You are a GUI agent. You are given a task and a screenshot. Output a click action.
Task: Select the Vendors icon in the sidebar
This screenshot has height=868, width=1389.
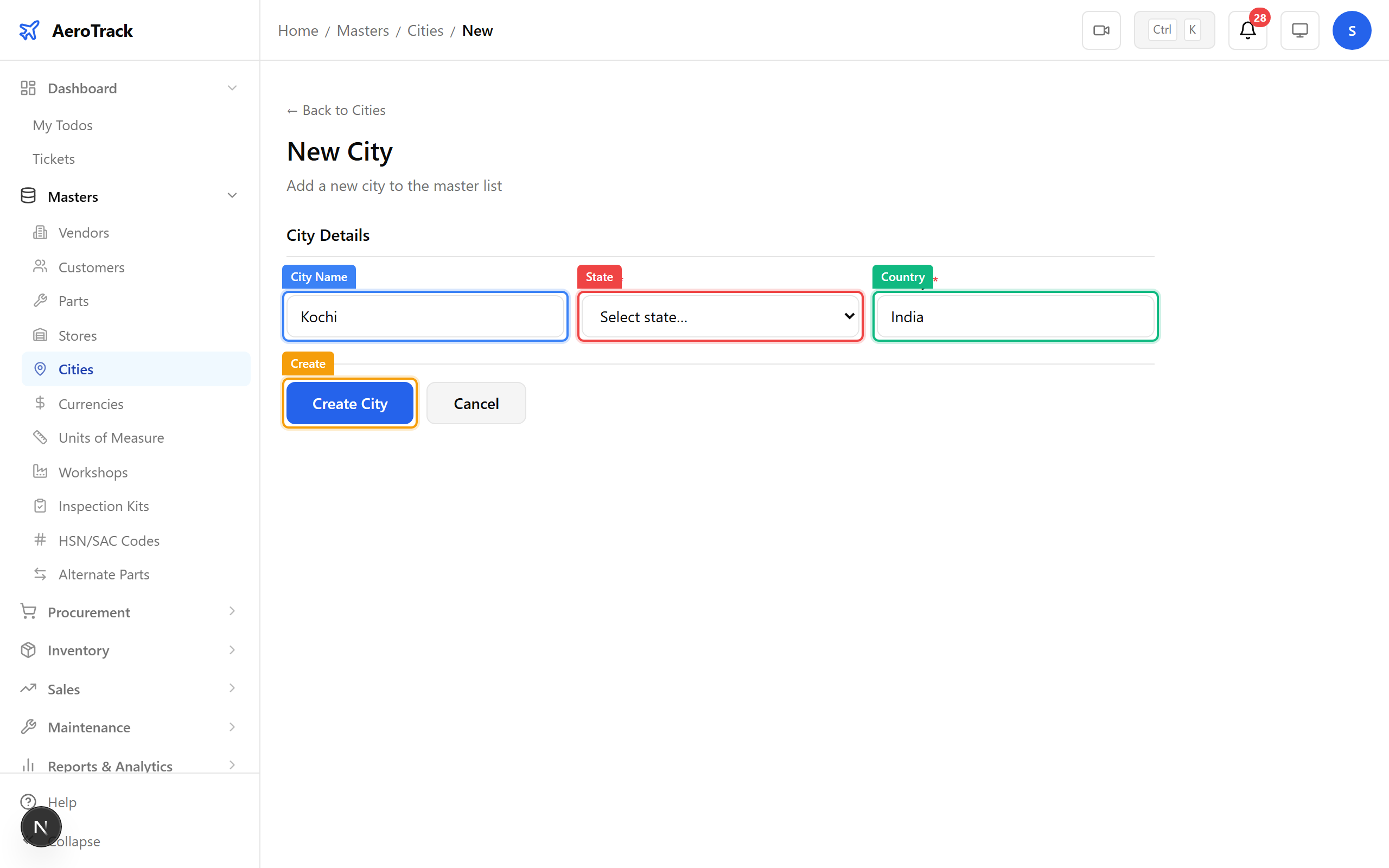[40, 232]
